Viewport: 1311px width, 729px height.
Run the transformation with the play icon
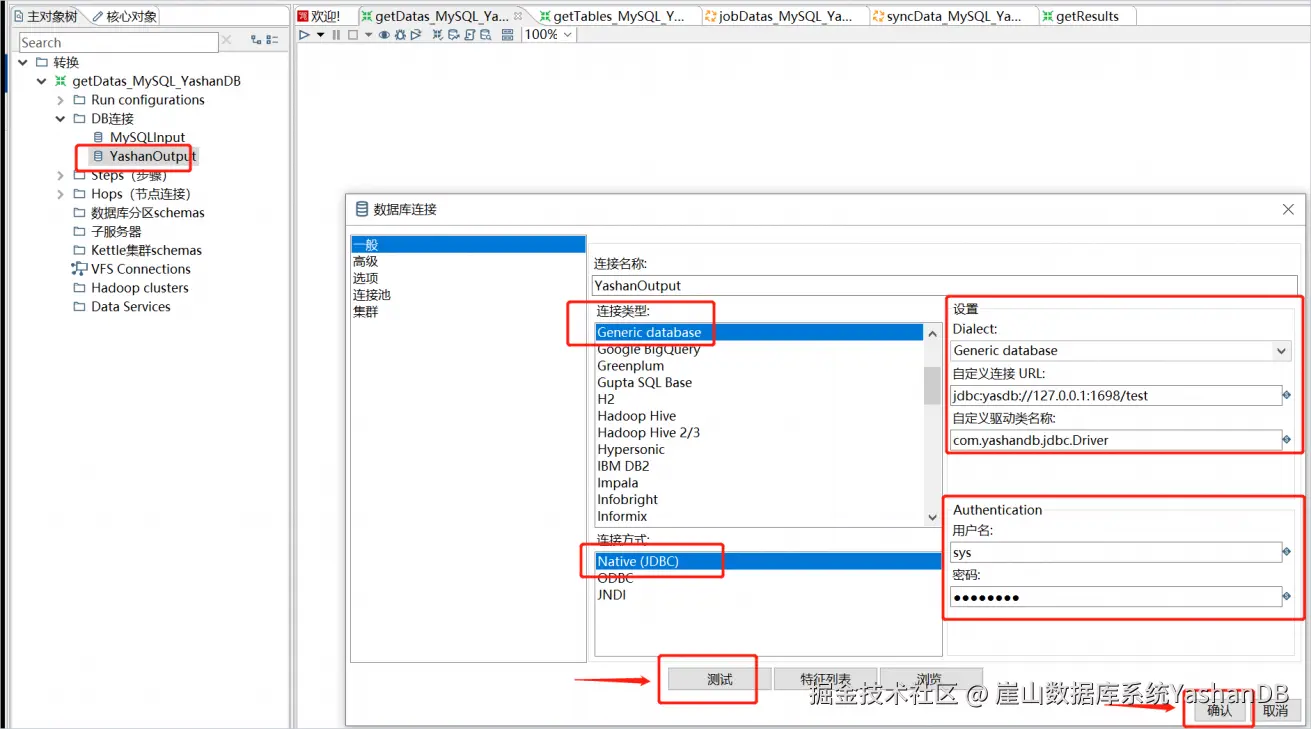point(304,35)
